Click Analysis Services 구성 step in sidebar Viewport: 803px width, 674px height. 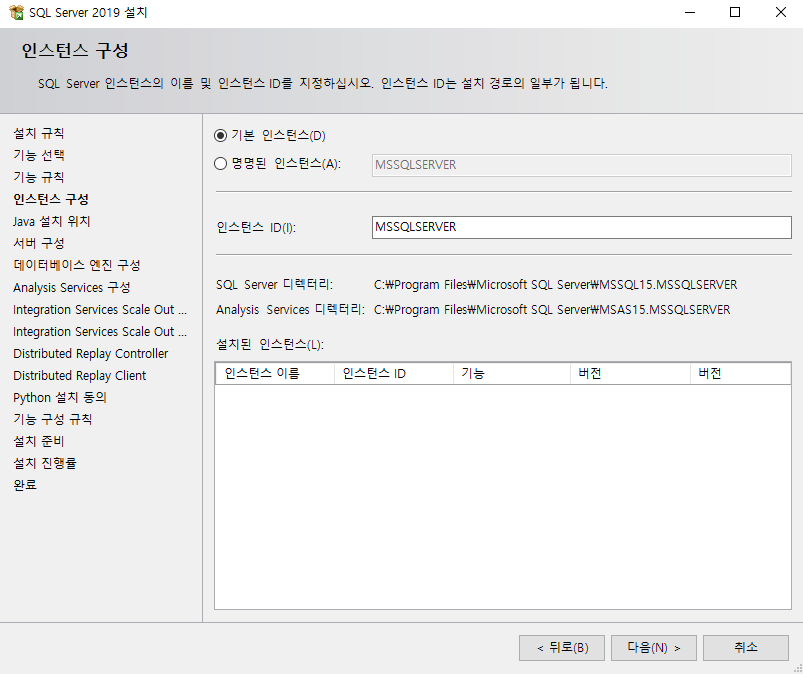pyautogui.click(x=72, y=287)
